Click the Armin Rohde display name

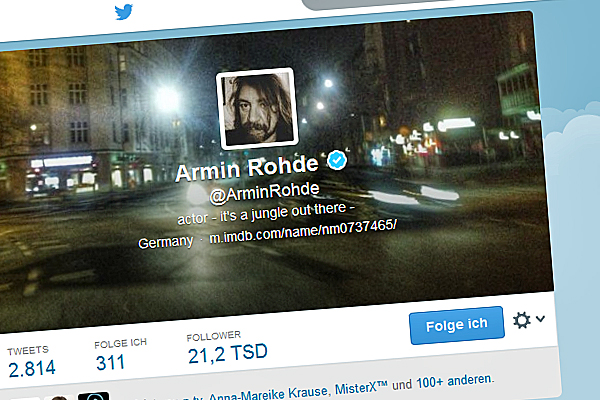tap(247, 169)
